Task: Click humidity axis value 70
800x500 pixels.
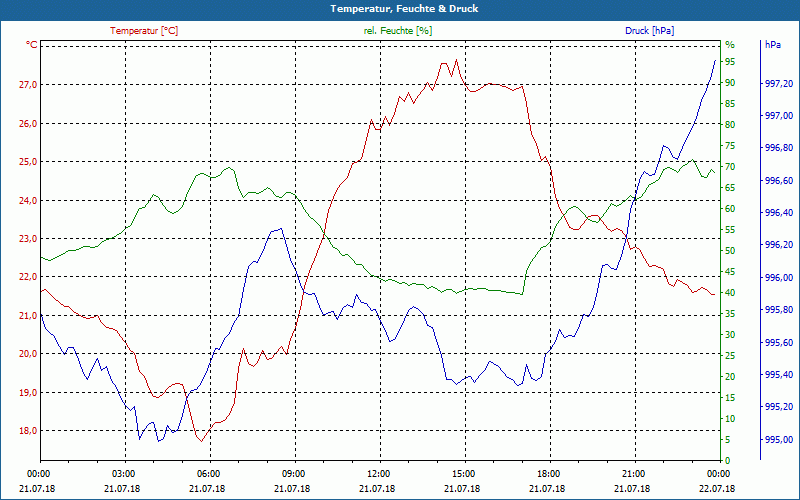Action: point(730,166)
